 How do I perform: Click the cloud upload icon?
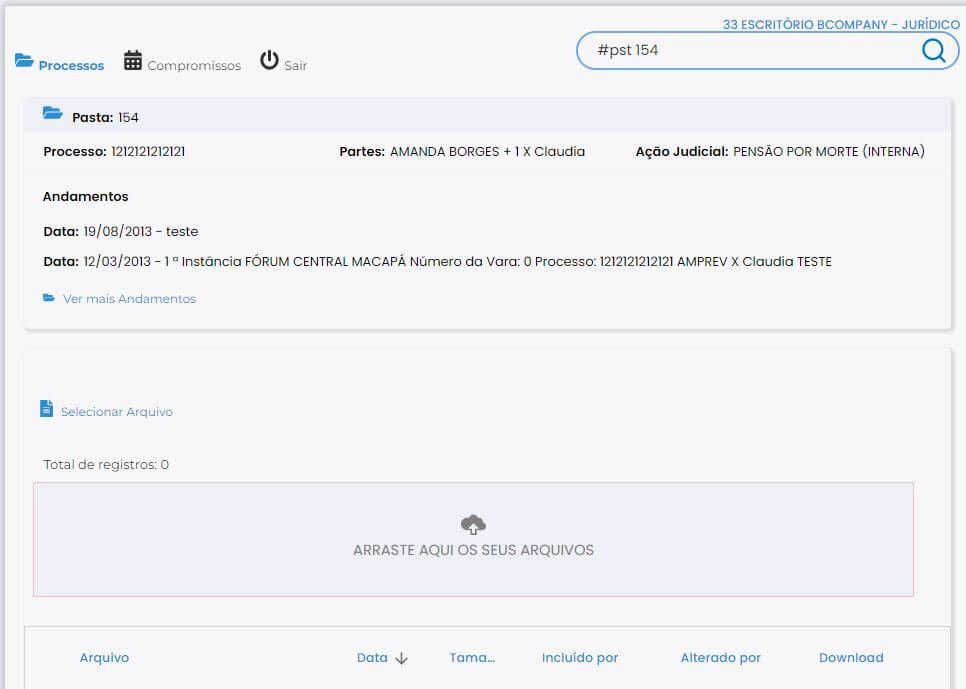[472, 522]
